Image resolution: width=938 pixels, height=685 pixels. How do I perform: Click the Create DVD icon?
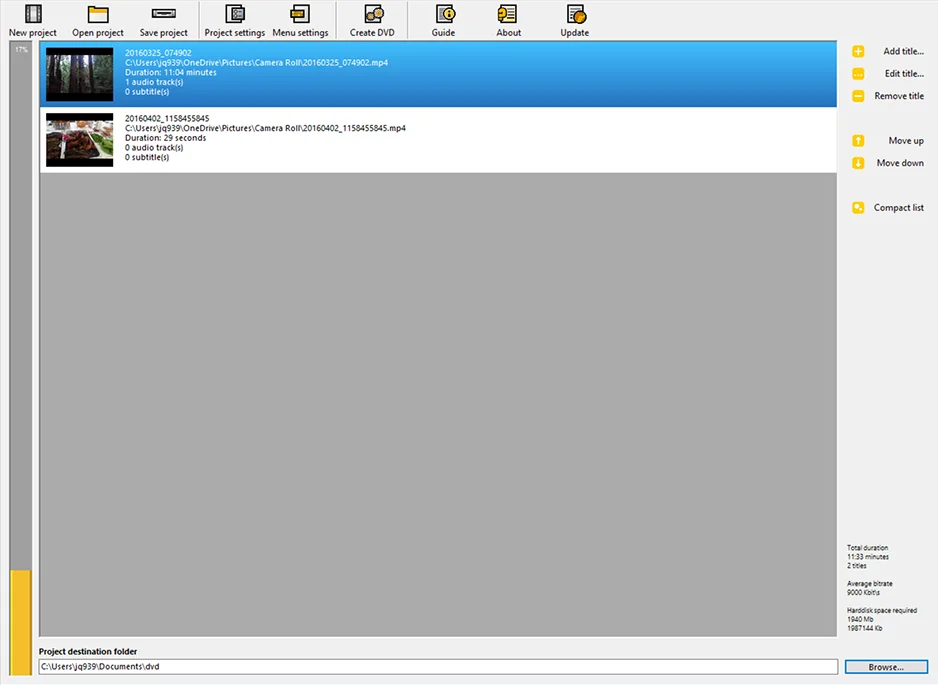tap(373, 14)
